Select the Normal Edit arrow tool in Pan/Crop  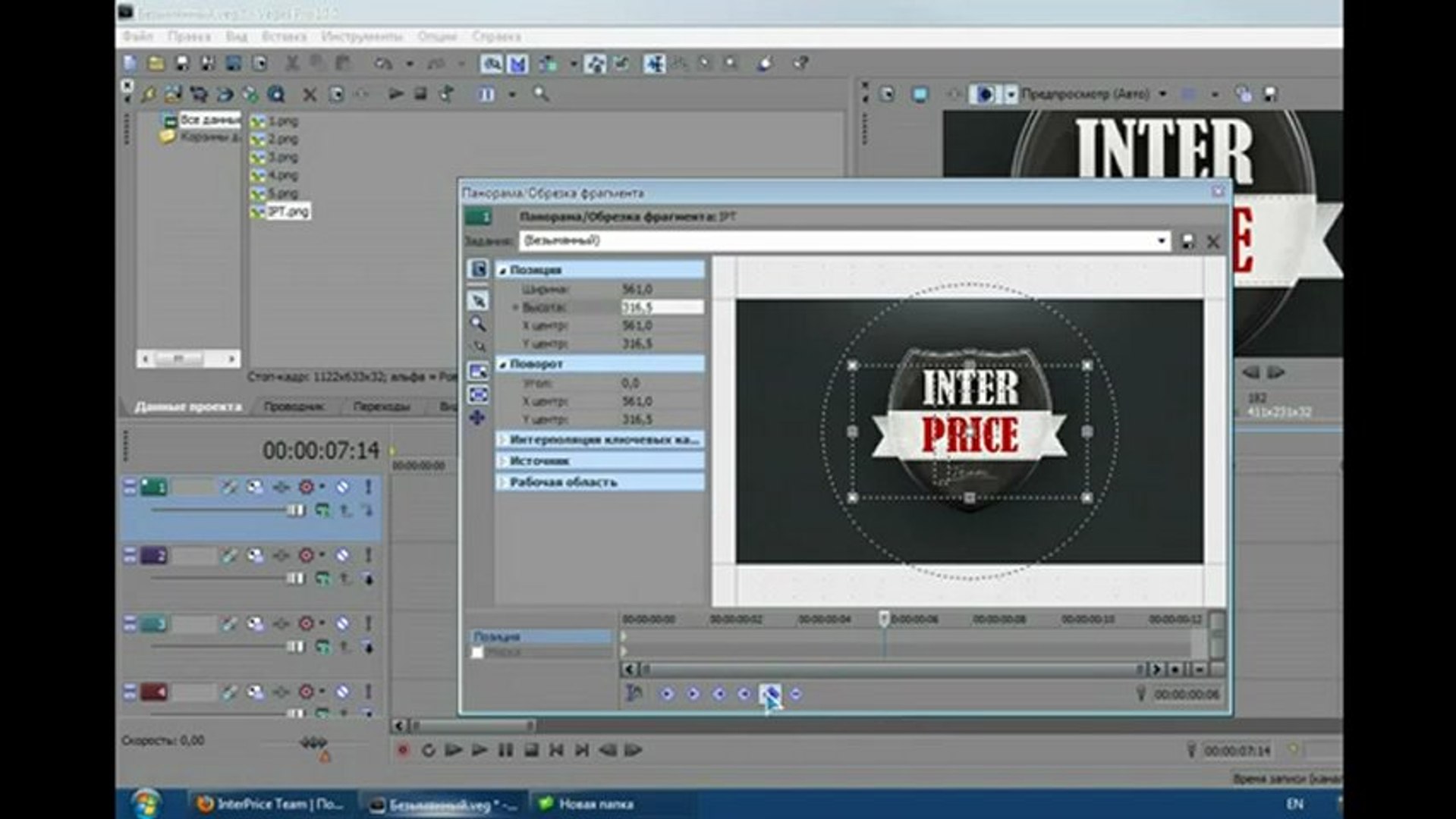tap(478, 301)
